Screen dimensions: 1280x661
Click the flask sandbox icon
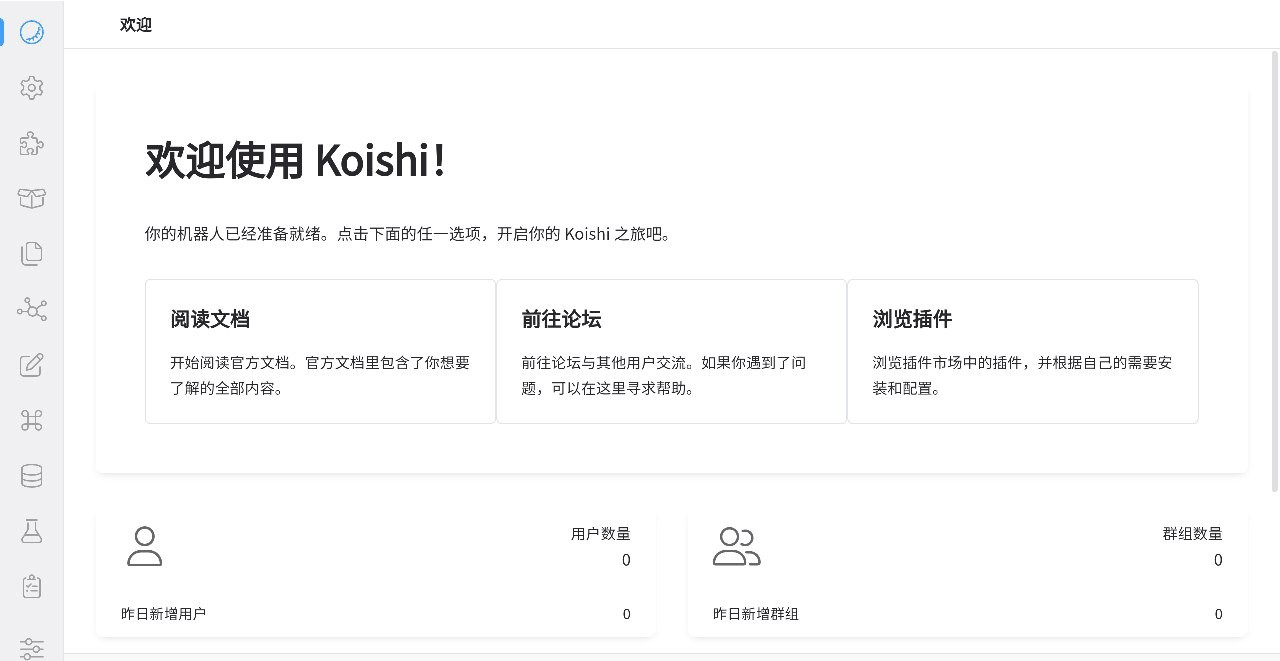[x=32, y=531]
